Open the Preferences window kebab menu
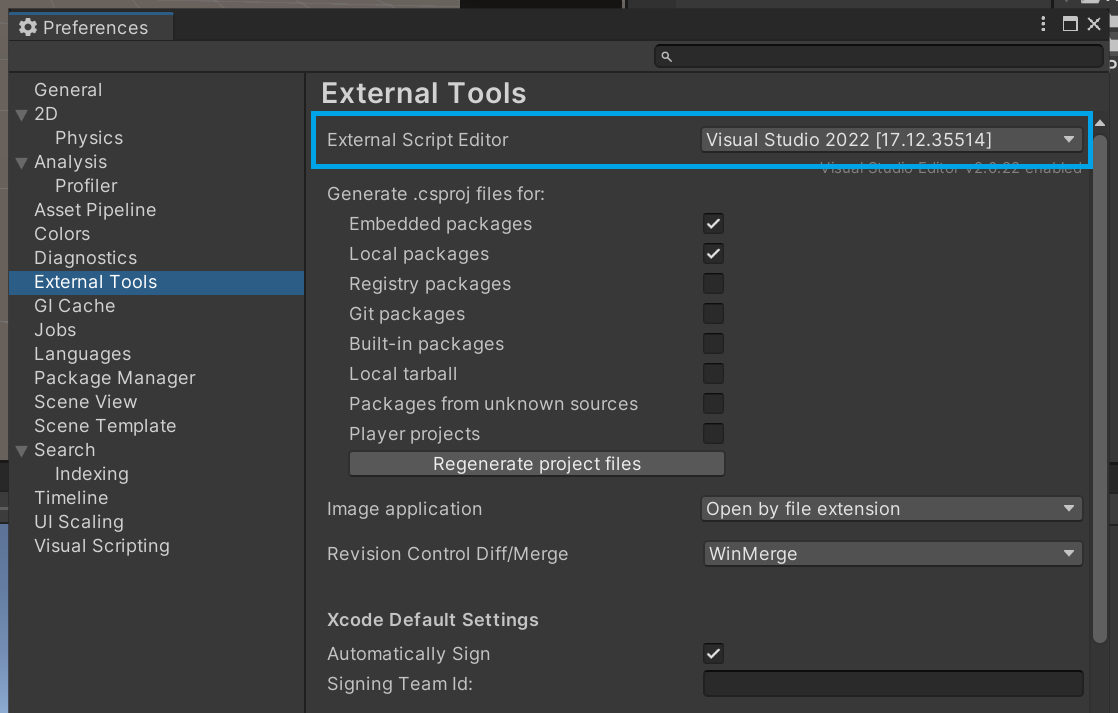The width and height of the screenshot is (1118, 713). 1043,24
